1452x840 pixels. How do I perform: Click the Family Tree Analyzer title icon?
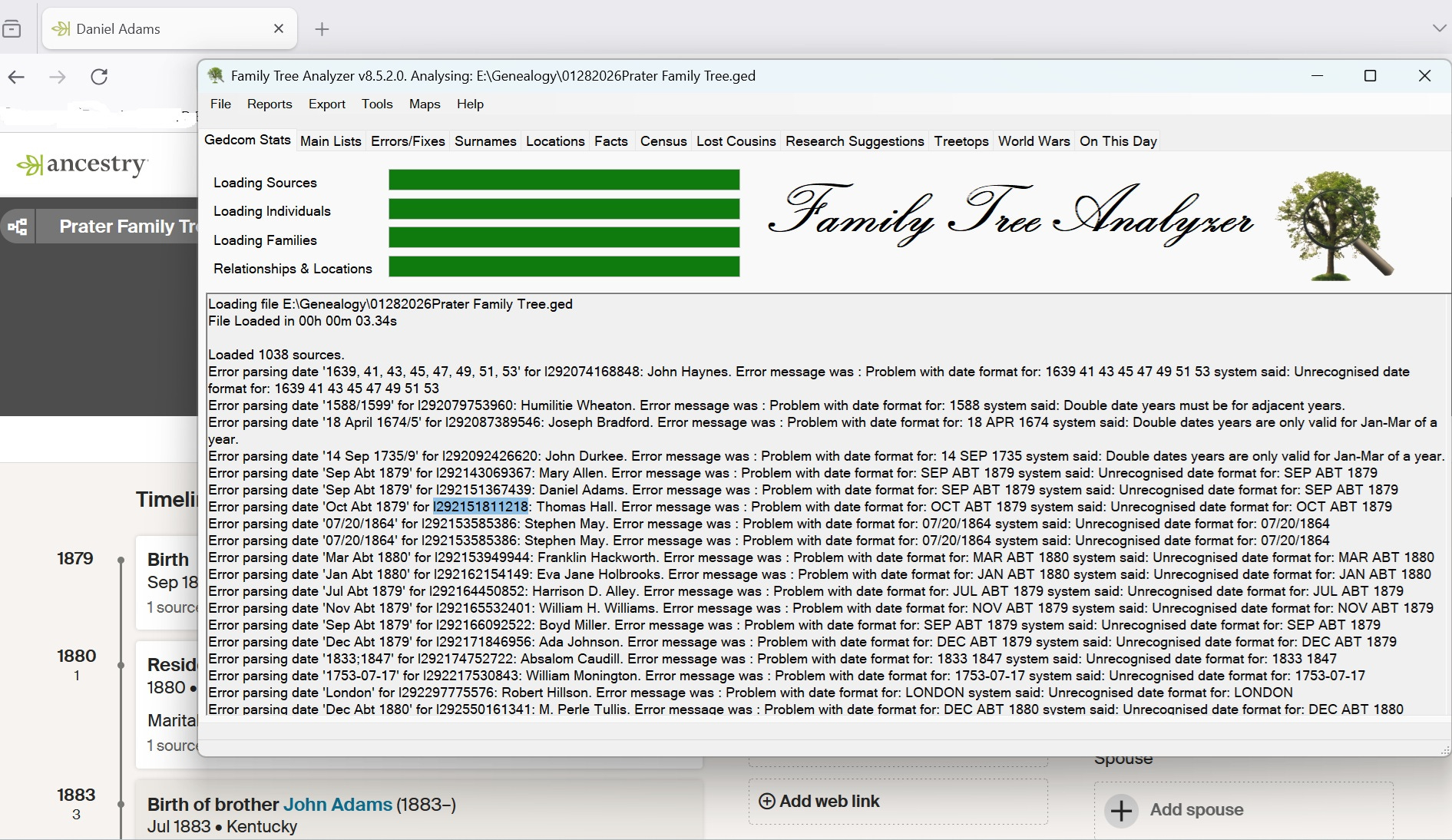pyautogui.click(x=216, y=75)
